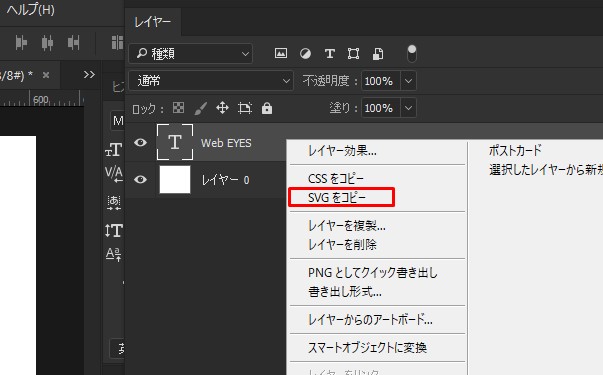
Task: Open the 通常 blend mode dropdown
Action: 211,81
